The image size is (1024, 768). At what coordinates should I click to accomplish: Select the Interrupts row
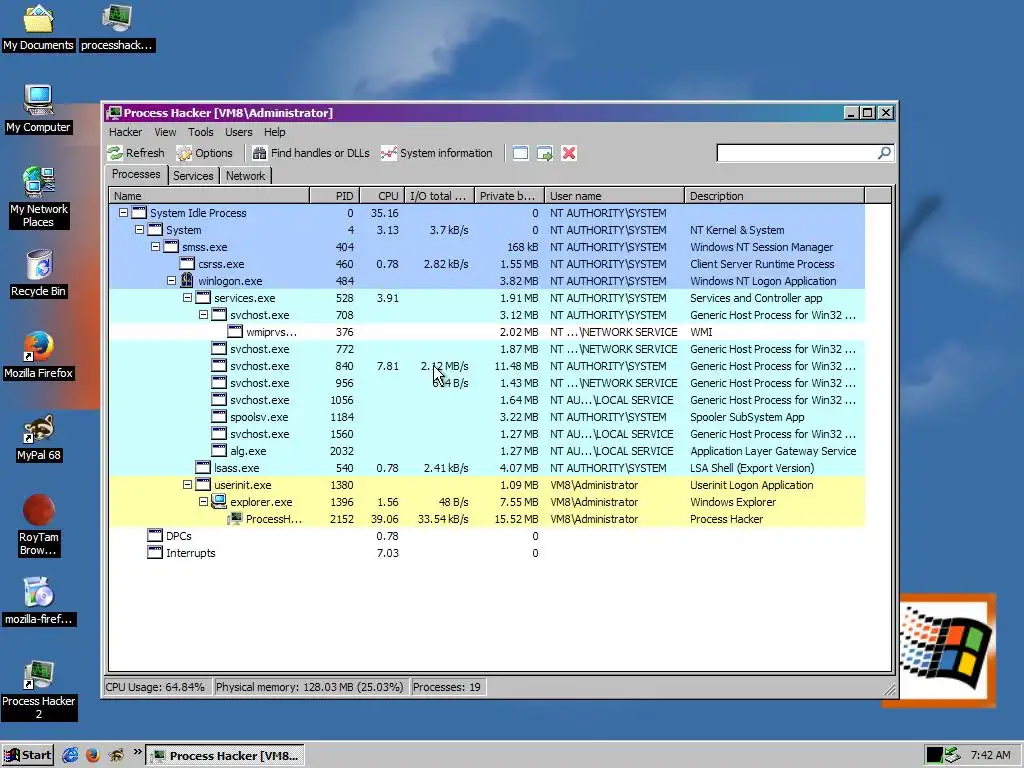(x=487, y=552)
